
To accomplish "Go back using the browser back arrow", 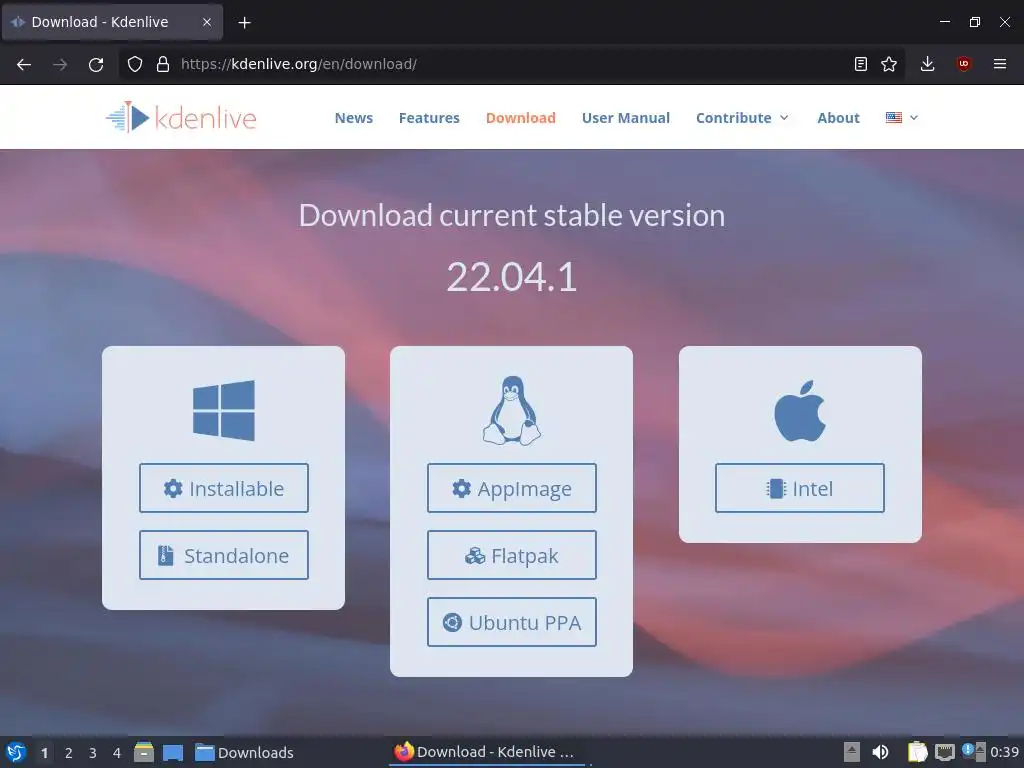I will (24, 64).
